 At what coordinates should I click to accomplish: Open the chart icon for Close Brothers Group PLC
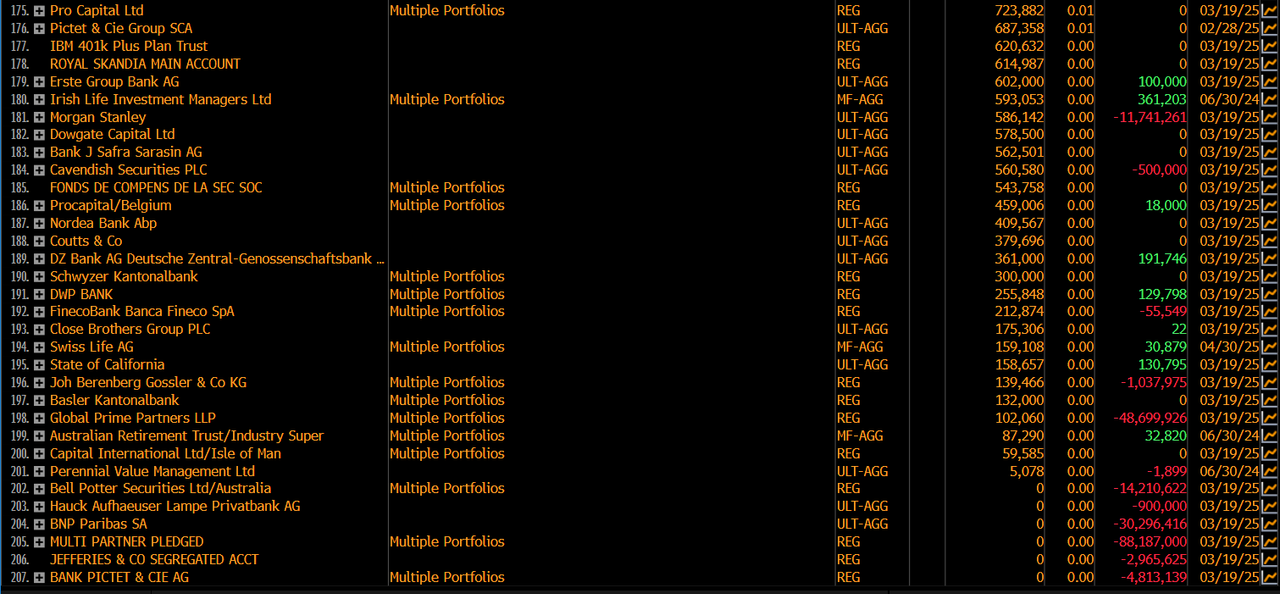click(1270, 330)
